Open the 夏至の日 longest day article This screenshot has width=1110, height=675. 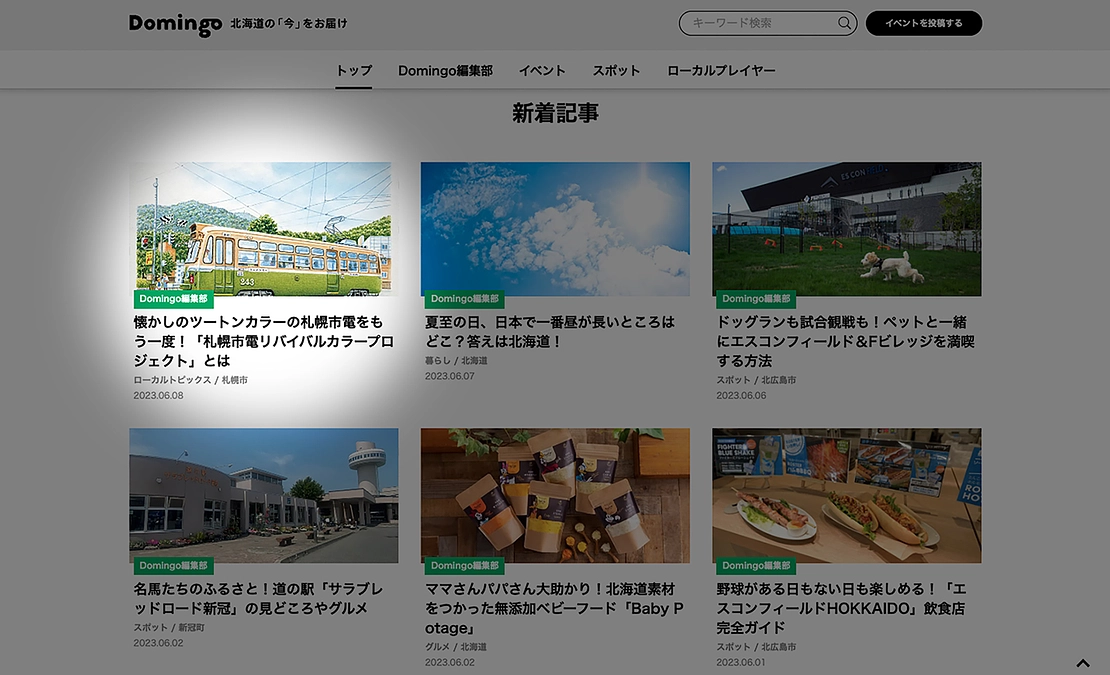(x=549, y=330)
